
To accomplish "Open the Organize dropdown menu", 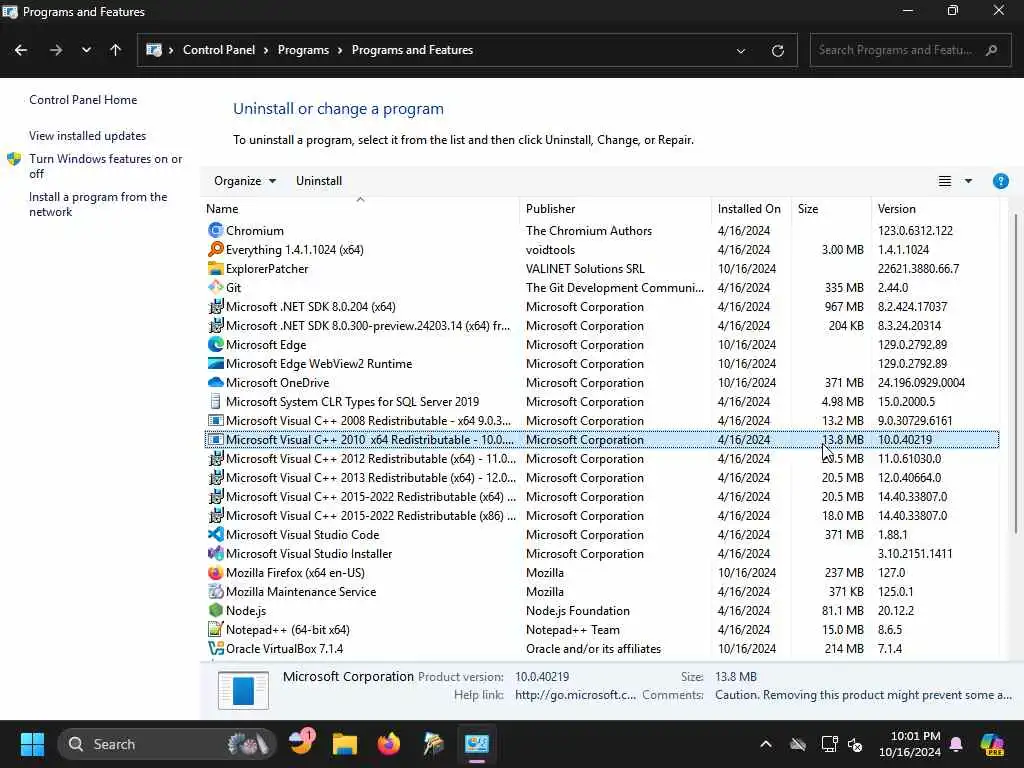I will (245, 181).
